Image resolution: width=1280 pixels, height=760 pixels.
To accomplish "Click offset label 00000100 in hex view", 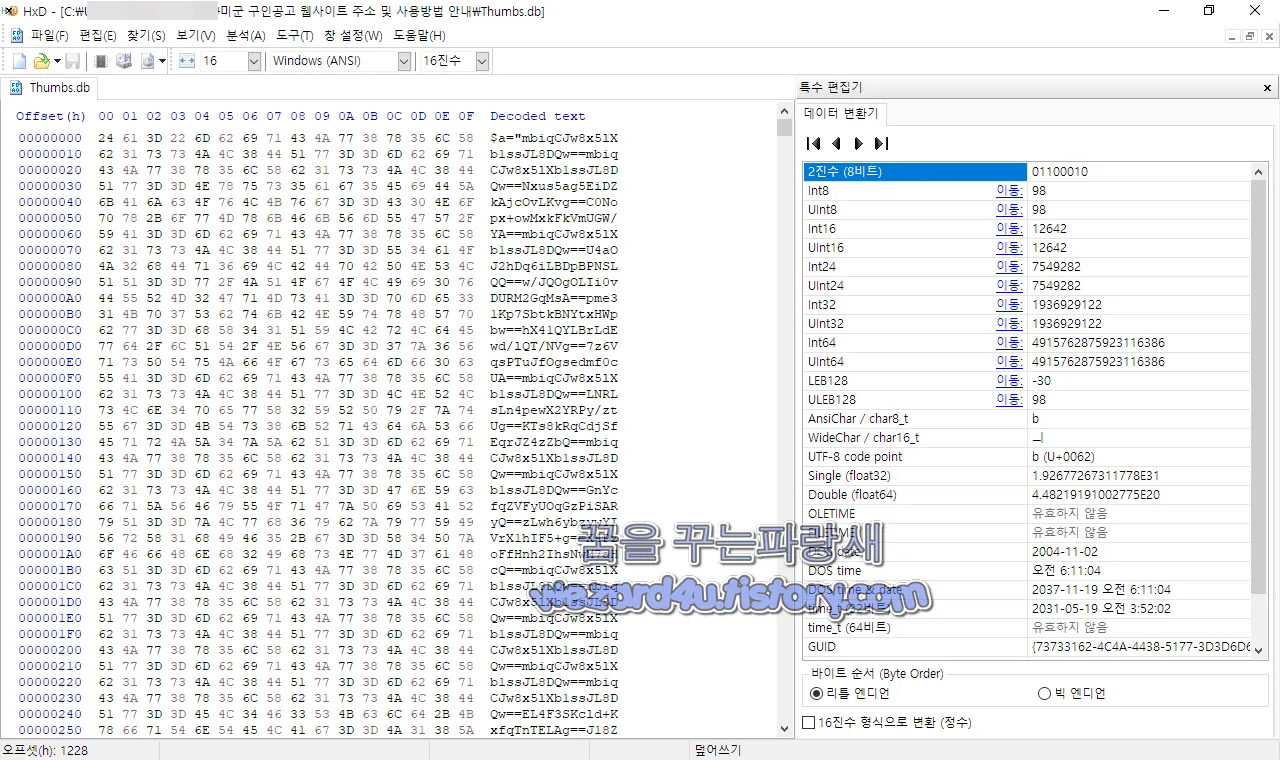I will pyautogui.click(x=50, y=394).
